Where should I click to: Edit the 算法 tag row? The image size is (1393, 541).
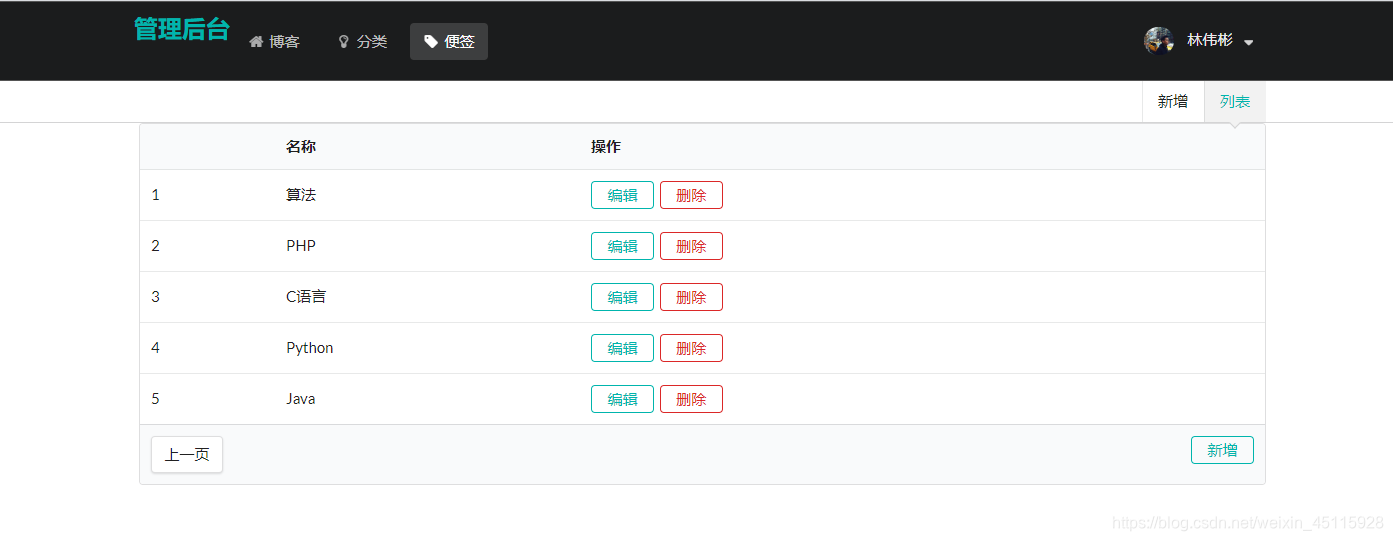click(622, 195)
